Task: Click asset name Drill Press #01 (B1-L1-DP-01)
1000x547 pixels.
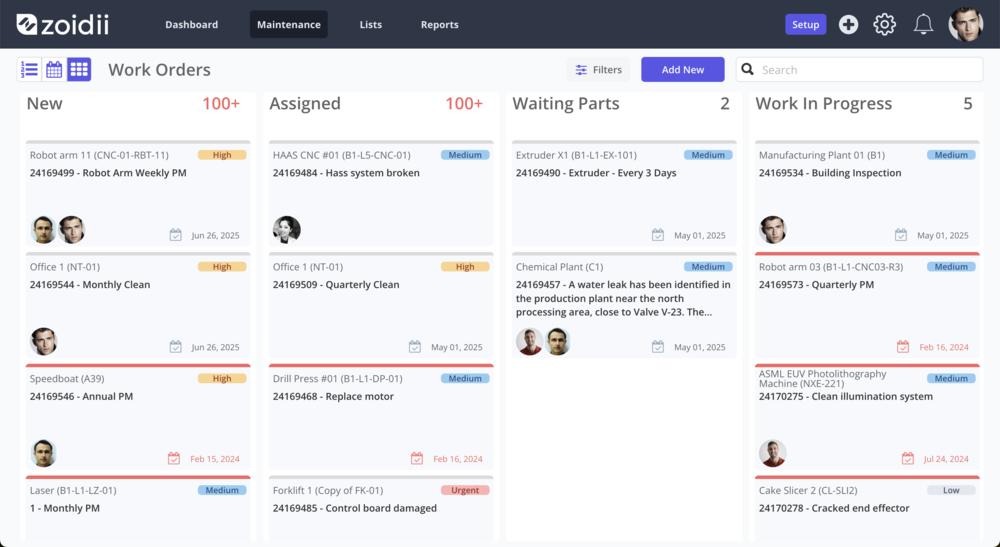Action: coord(337,378)
